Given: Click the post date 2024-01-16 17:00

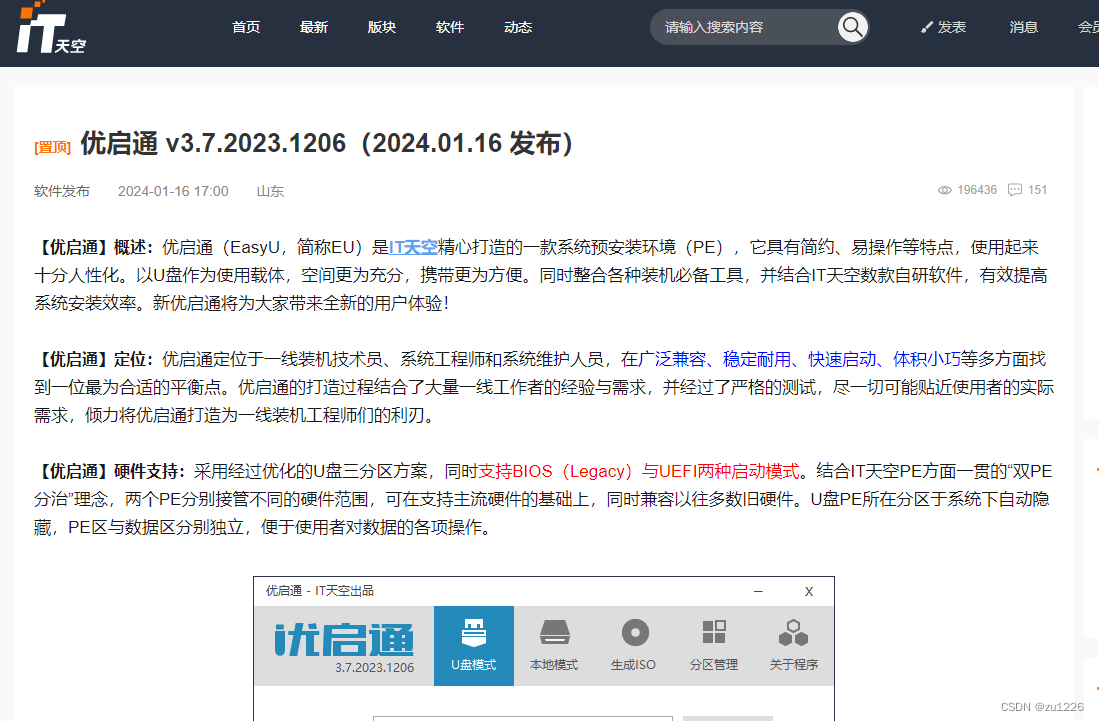Looking at the screenshot, I should (173, 191).
